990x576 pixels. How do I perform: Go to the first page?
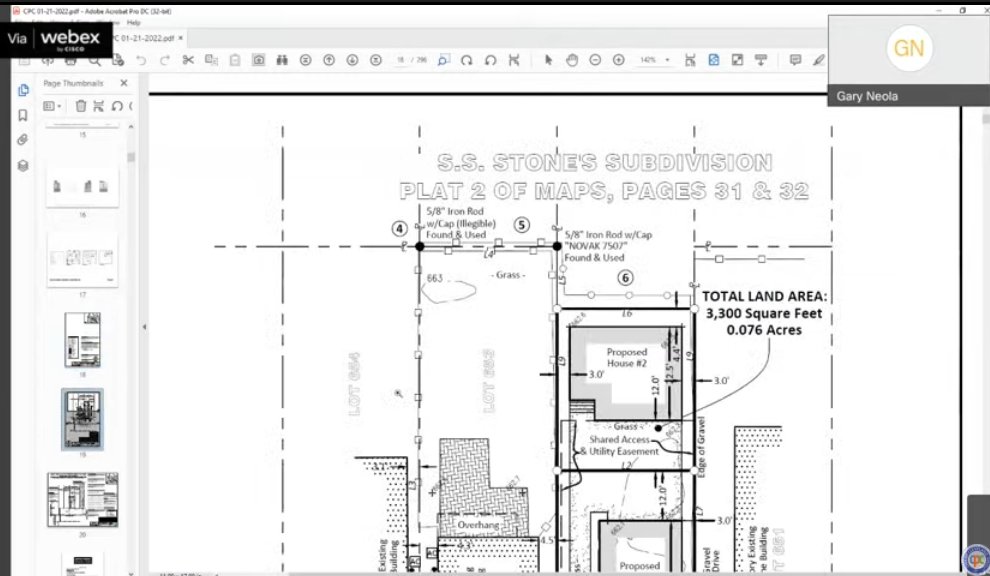pos(306,60)
